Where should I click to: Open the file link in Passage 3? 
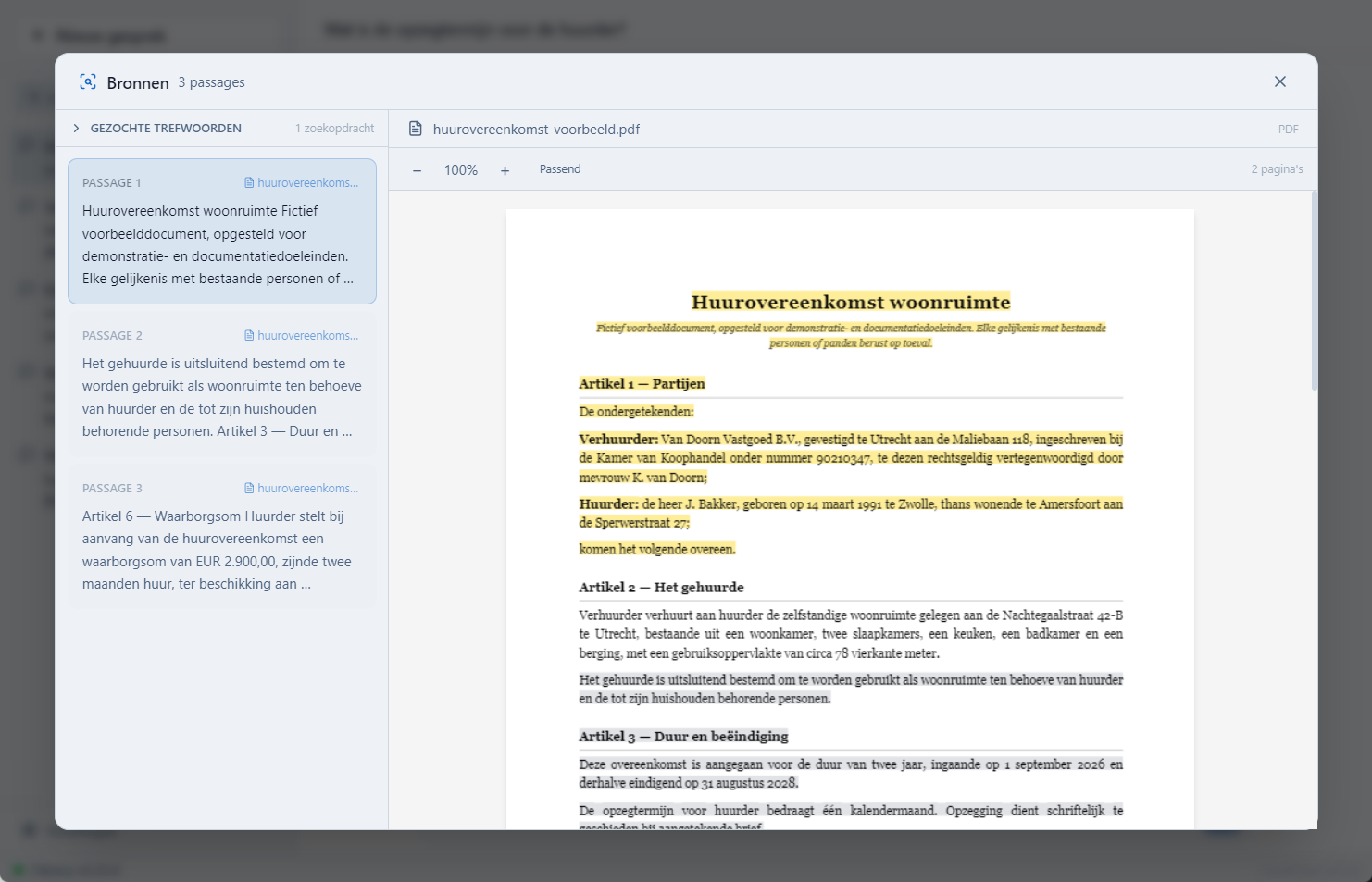302,489
